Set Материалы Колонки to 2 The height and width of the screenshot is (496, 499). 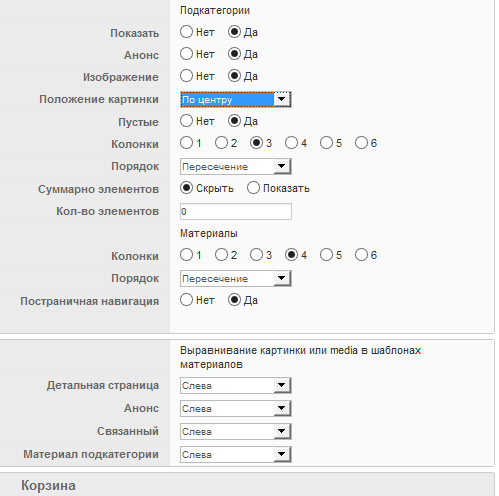coord(221,255)
